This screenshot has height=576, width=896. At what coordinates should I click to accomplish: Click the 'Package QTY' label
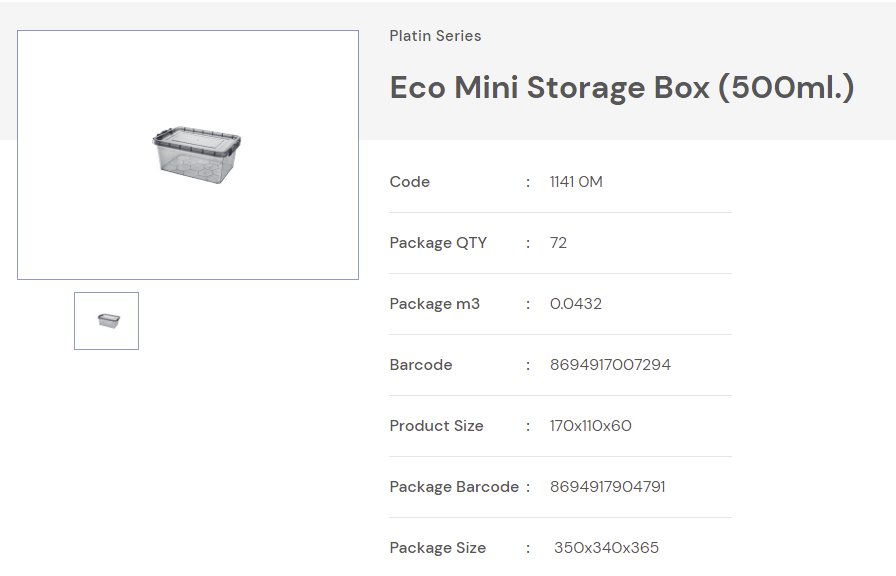tap(438, 243)
